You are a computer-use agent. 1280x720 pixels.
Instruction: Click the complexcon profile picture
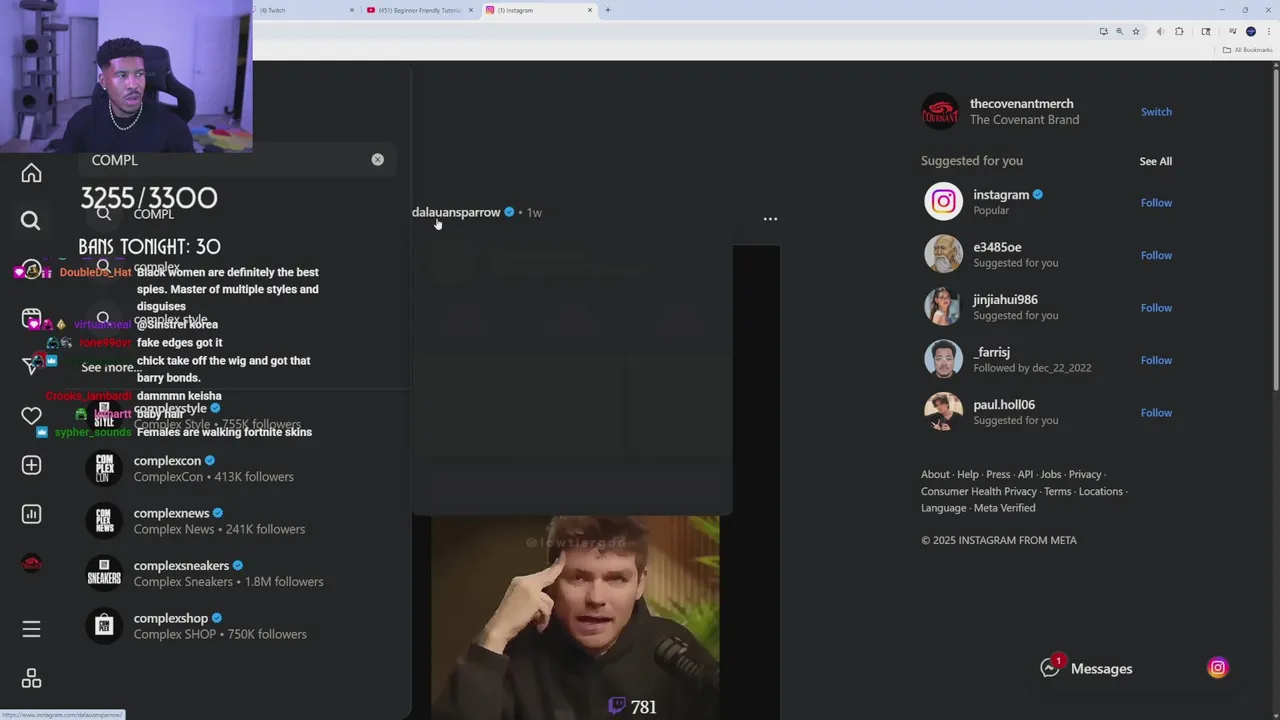[104, 468]
